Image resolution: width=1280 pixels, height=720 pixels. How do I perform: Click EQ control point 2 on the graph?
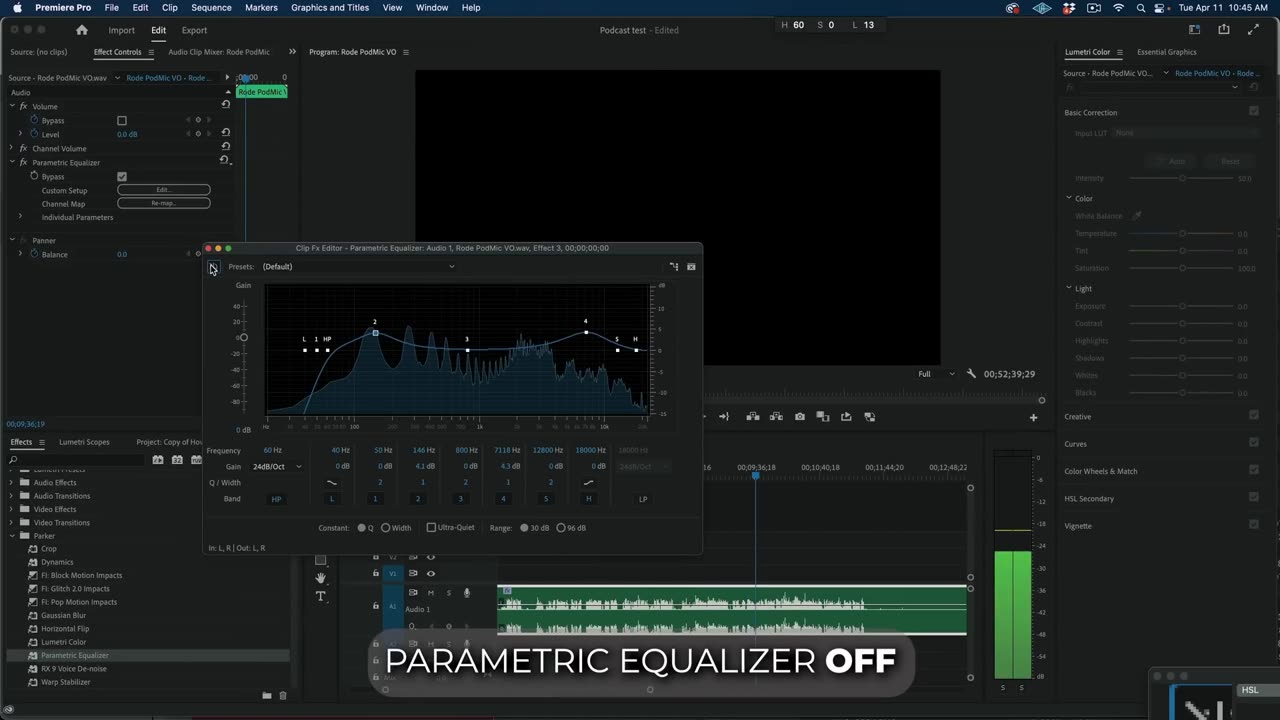[x=375, y=332]
